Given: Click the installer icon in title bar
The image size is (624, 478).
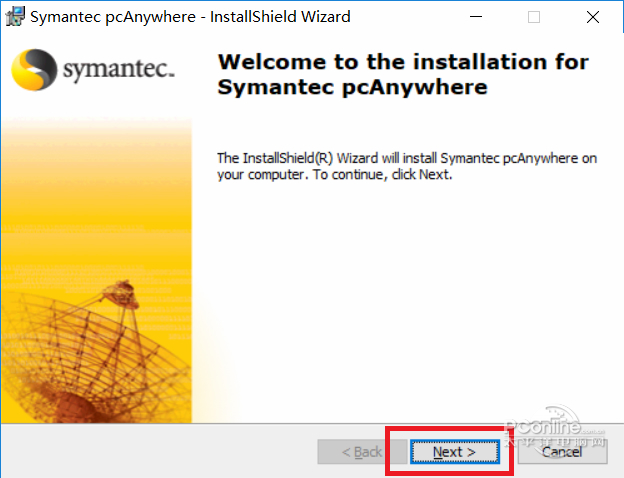Looking at the screenshot, I should click(15, 17).
